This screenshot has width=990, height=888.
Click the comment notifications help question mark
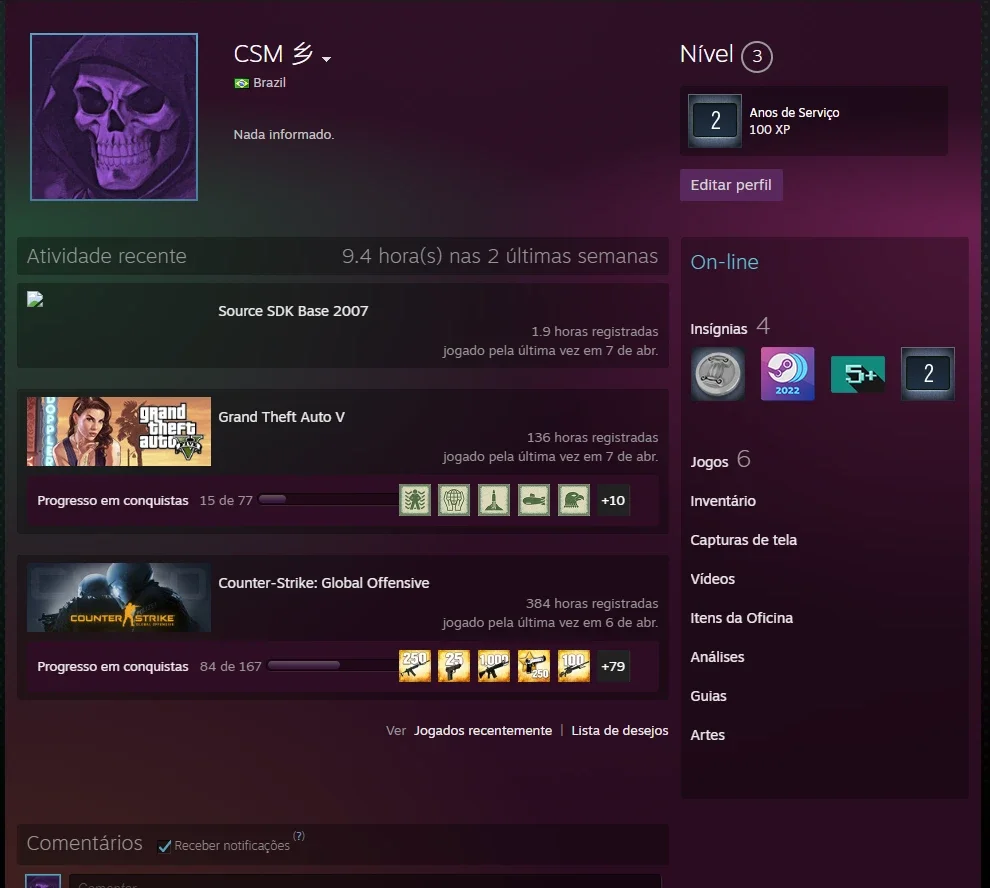pos(299,836)
